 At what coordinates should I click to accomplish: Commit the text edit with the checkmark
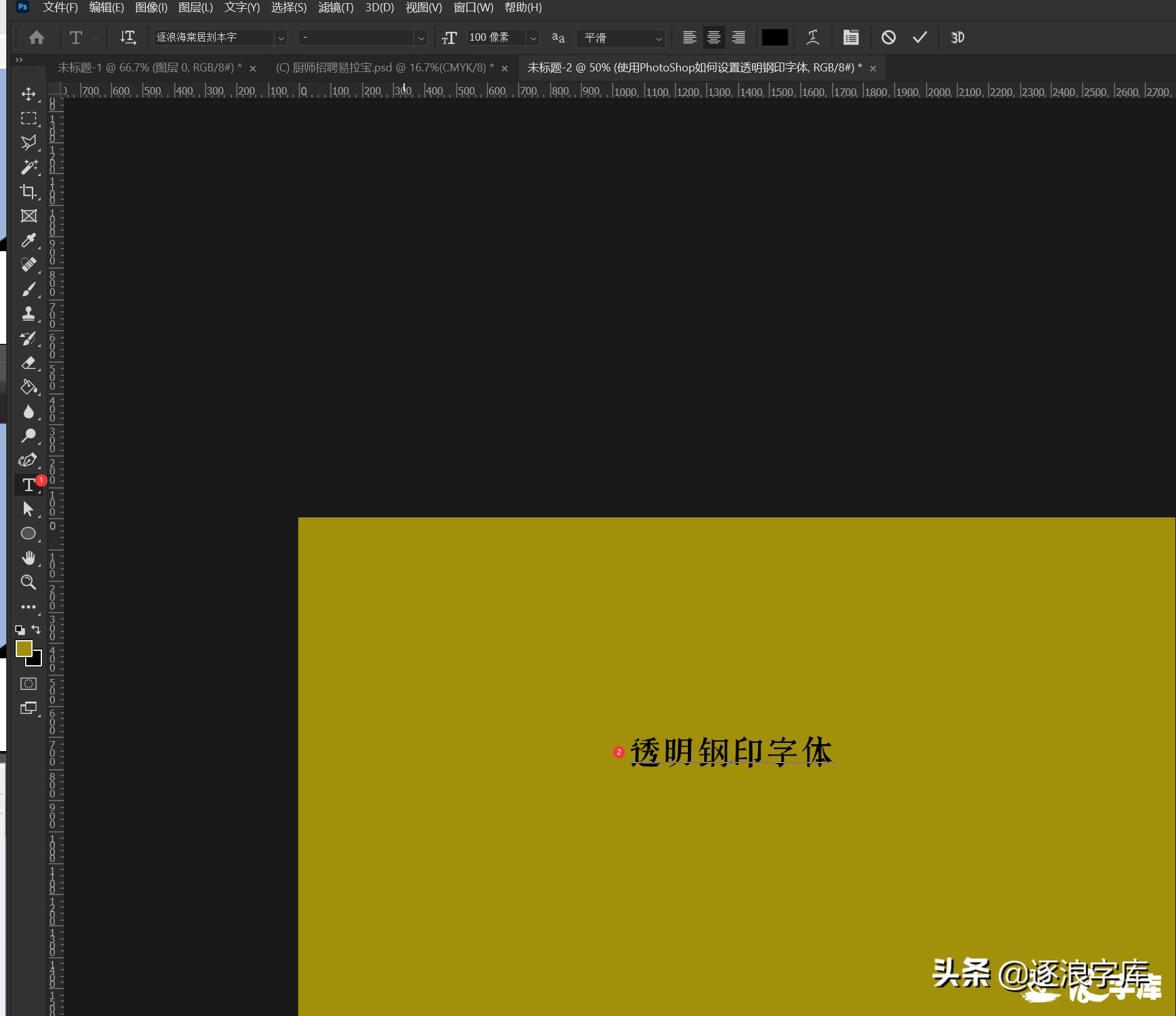click(x=918, y=38)
